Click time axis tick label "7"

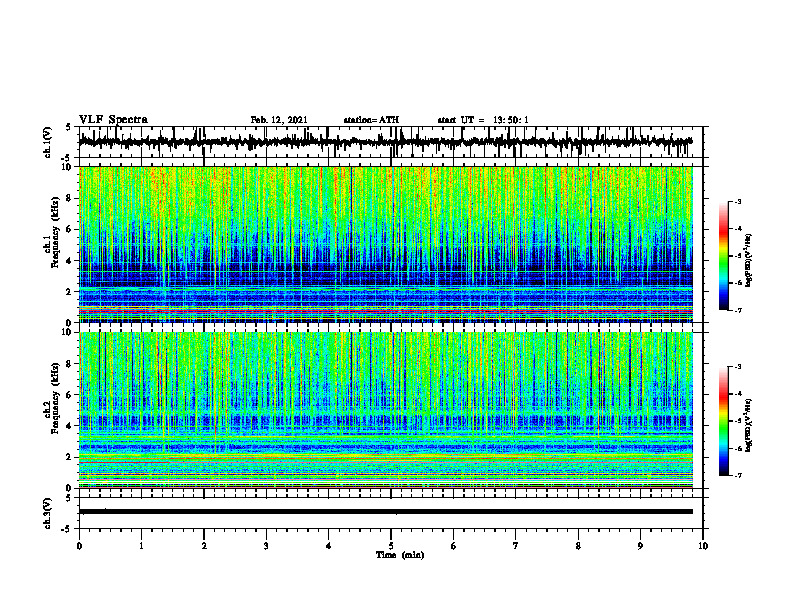(x=516, y=546)
